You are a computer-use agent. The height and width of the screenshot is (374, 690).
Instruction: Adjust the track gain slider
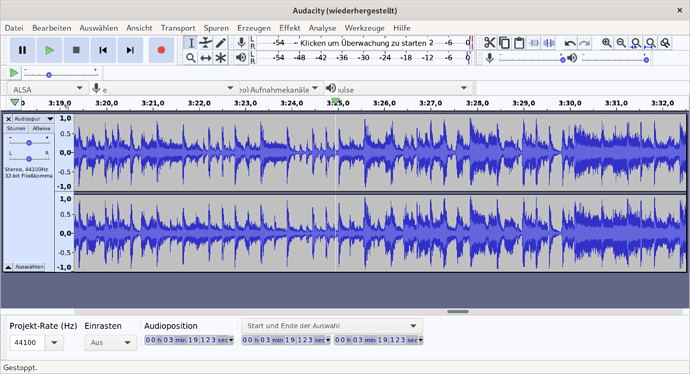point(29,142)
